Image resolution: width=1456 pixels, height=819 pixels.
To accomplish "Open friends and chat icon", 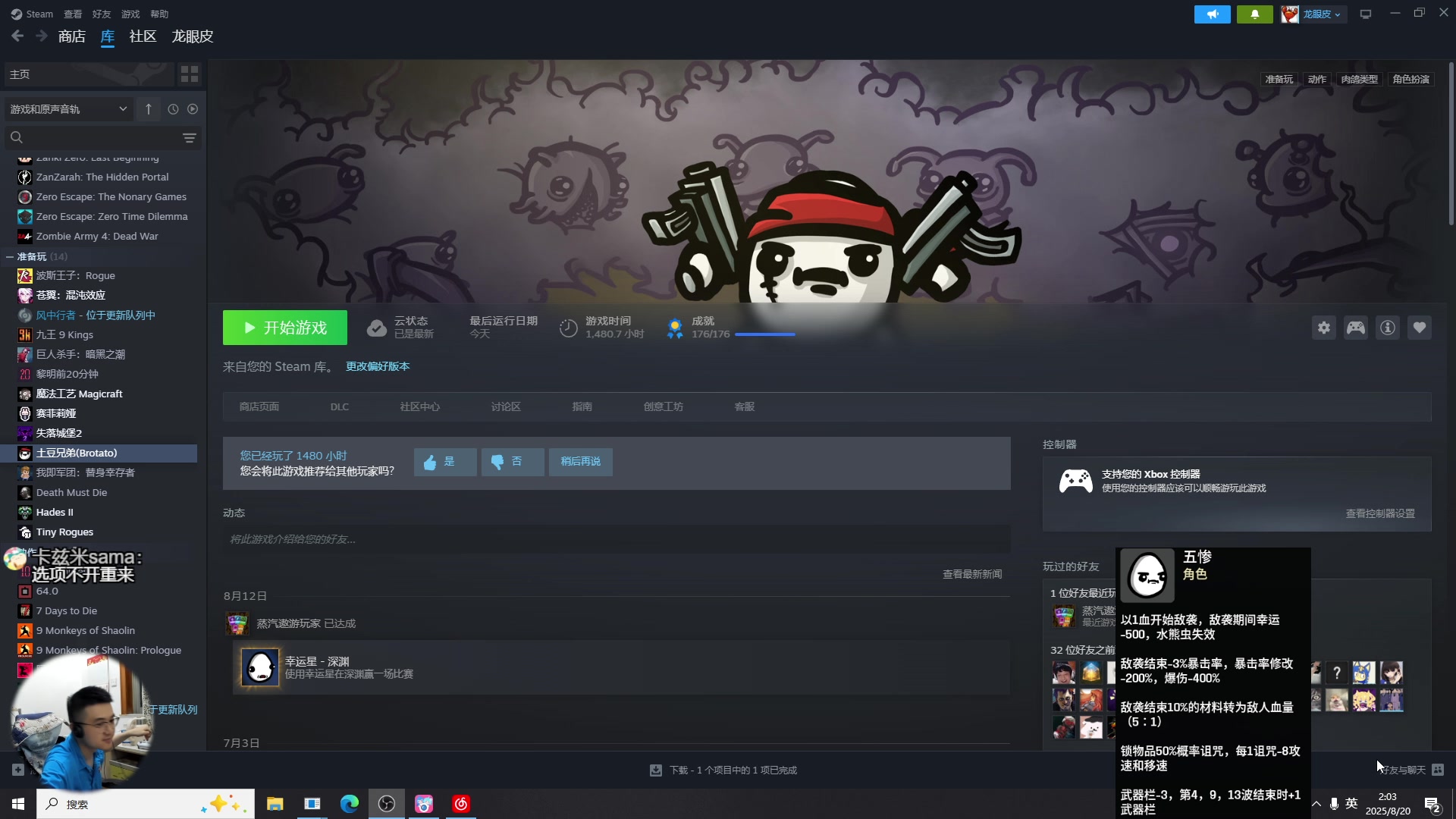I will click(x=1438, y=770).
